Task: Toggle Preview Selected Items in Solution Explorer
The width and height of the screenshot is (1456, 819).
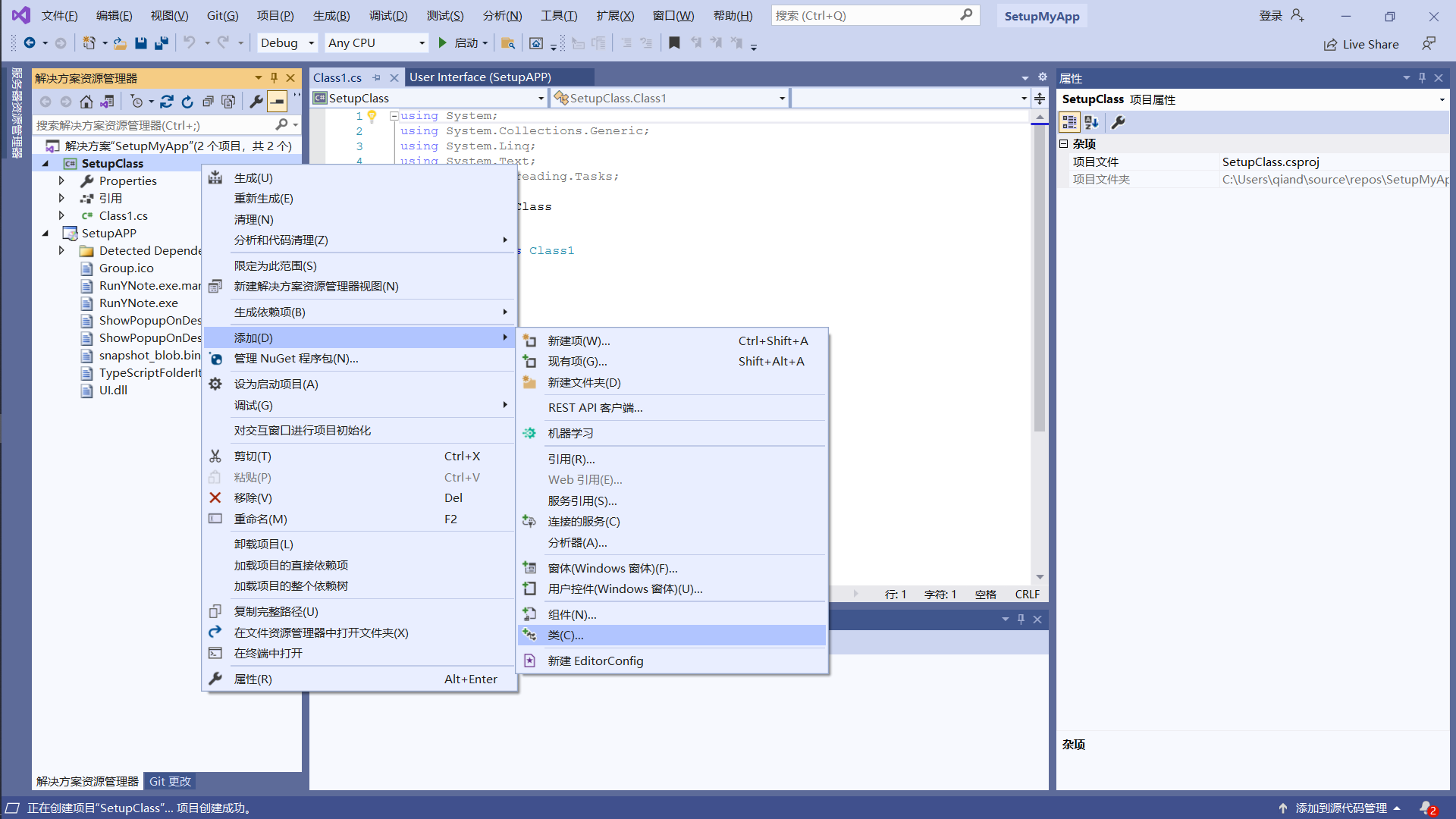Action: coord(278,102)
